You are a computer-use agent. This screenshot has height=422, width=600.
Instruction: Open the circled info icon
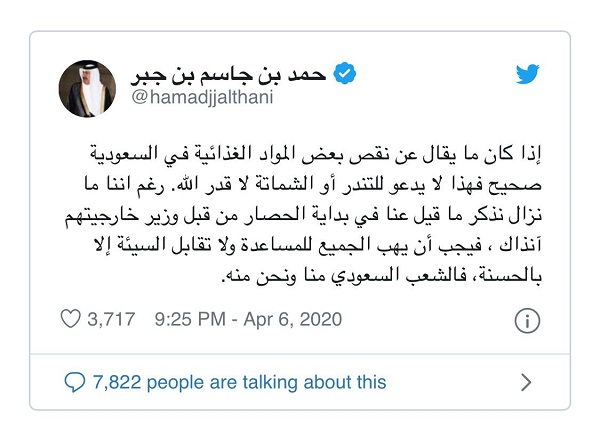point(527,321)
